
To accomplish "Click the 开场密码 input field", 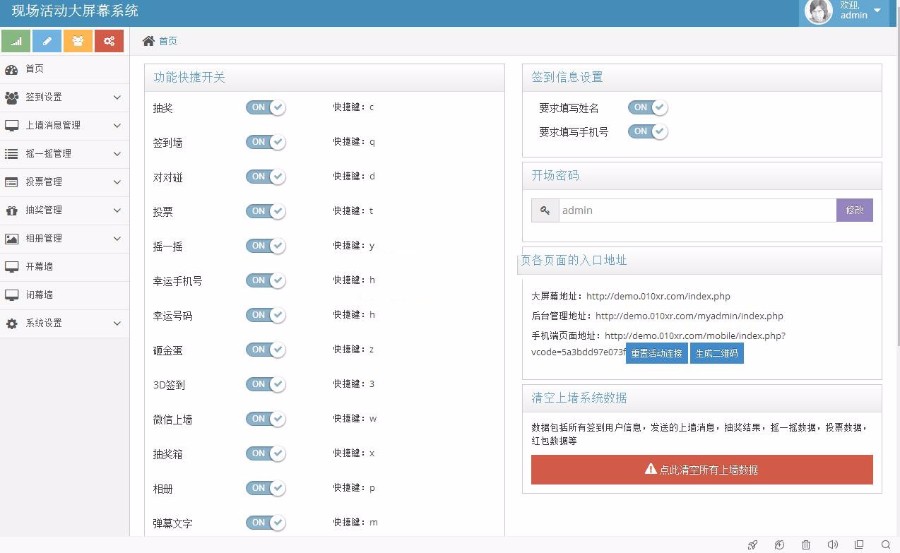I will click(695, 210).
